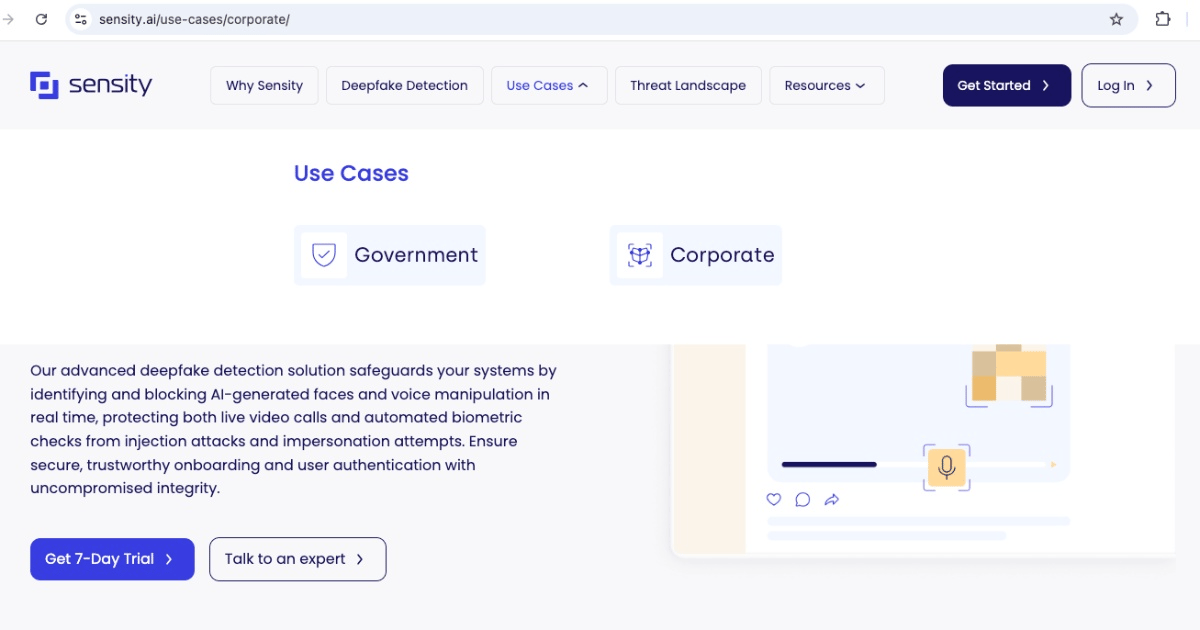Click the heart reaction icon in the illustration
This screenshot has width=1200, height=630.
(773, 499)
